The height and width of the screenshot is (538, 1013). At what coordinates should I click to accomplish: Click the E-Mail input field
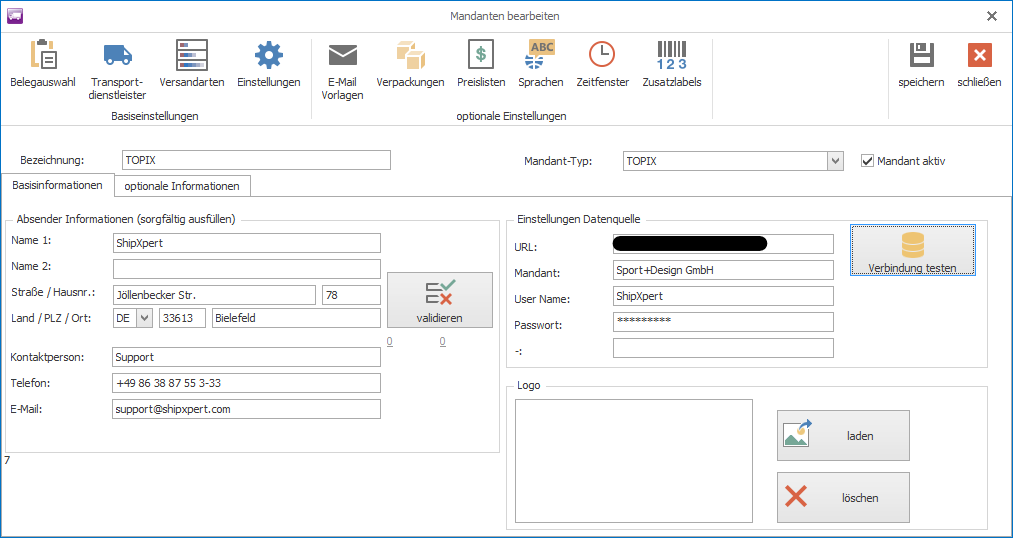[x=247, y=409]
